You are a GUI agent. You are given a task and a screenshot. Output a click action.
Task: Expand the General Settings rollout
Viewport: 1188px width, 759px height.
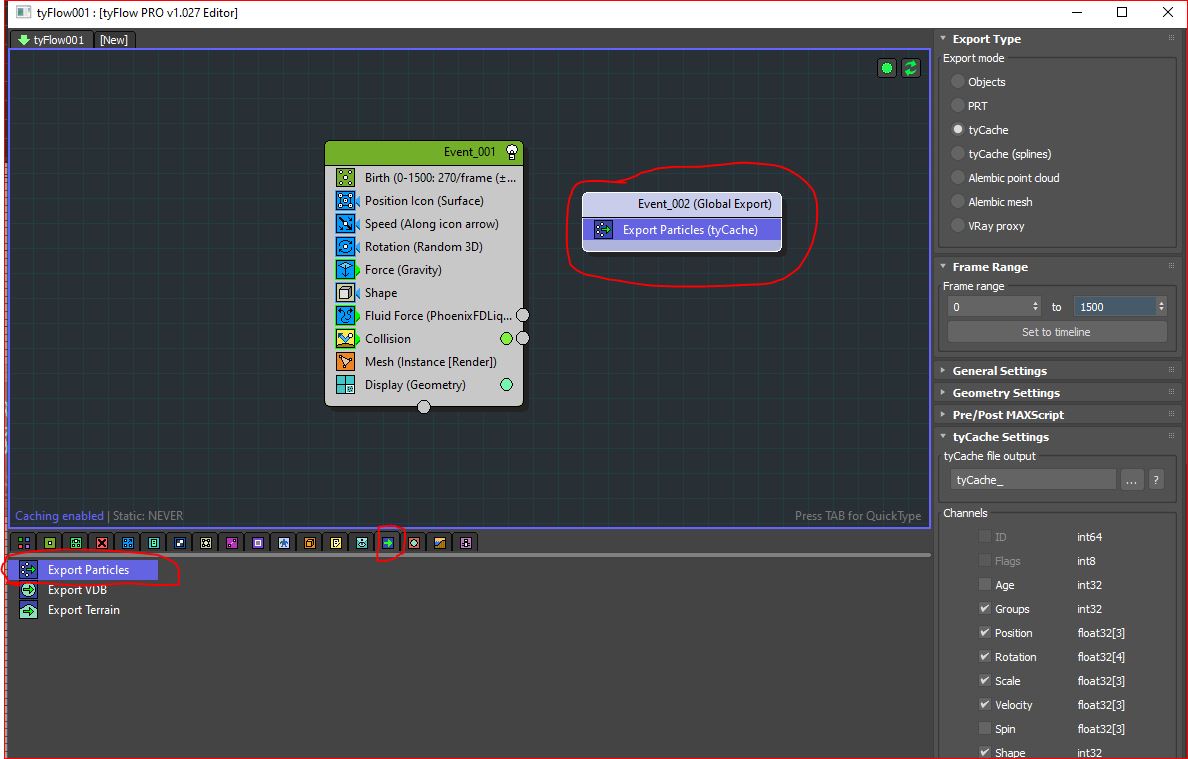[x=943, y=370]
